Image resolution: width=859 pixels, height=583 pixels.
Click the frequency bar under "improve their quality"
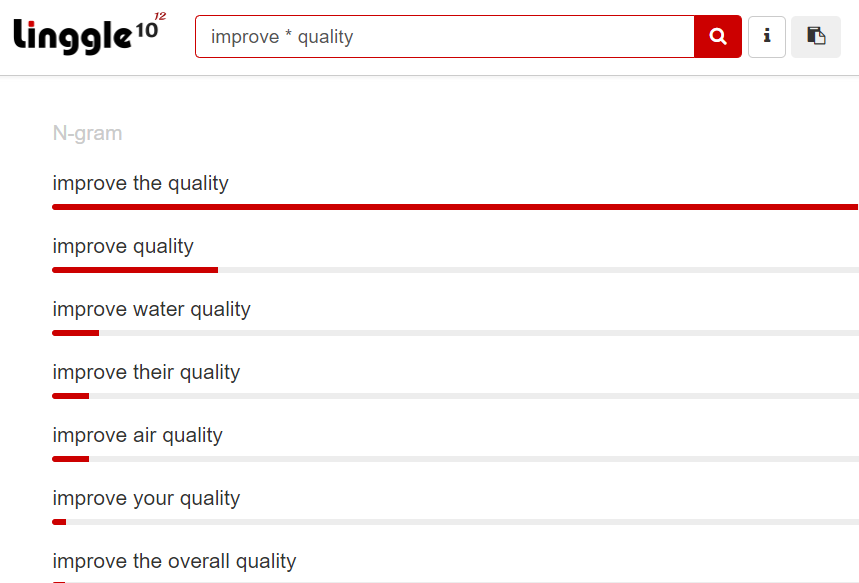[455, 396]
